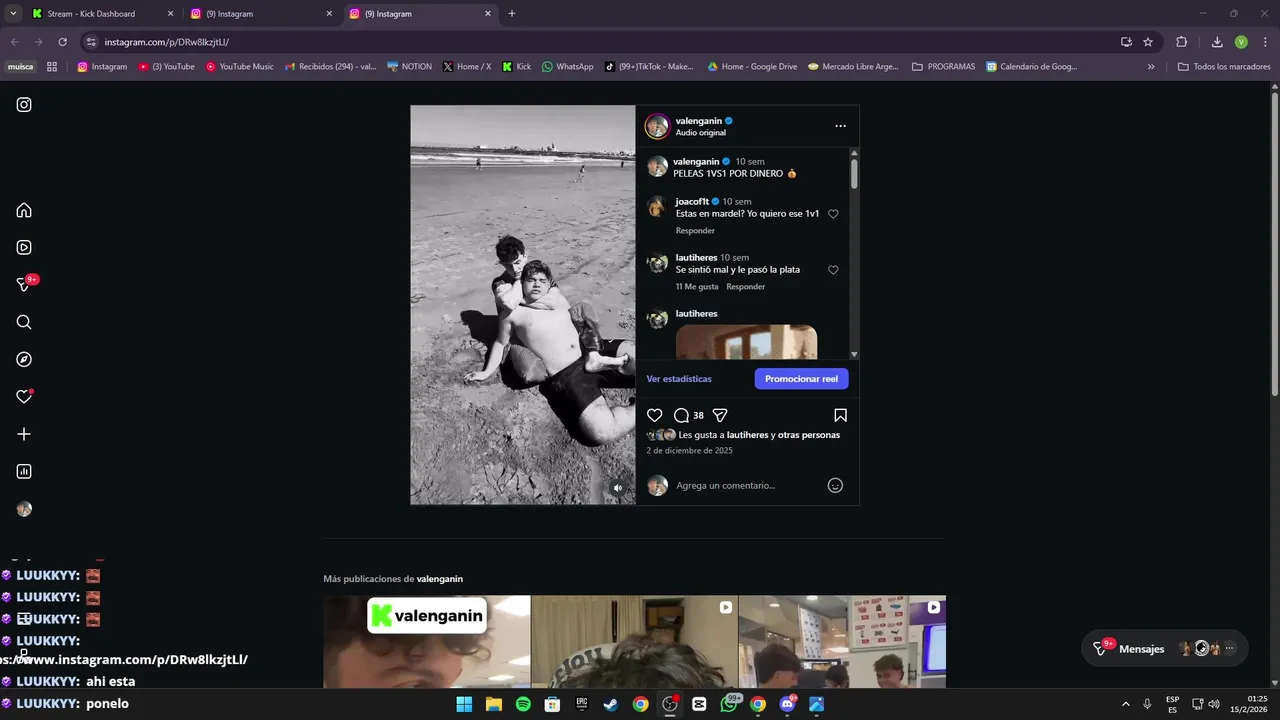Viewport: 1280px width, 720px height.
Task: Open direct messages icon in sidebar
Action: click(x=24, y=285)
